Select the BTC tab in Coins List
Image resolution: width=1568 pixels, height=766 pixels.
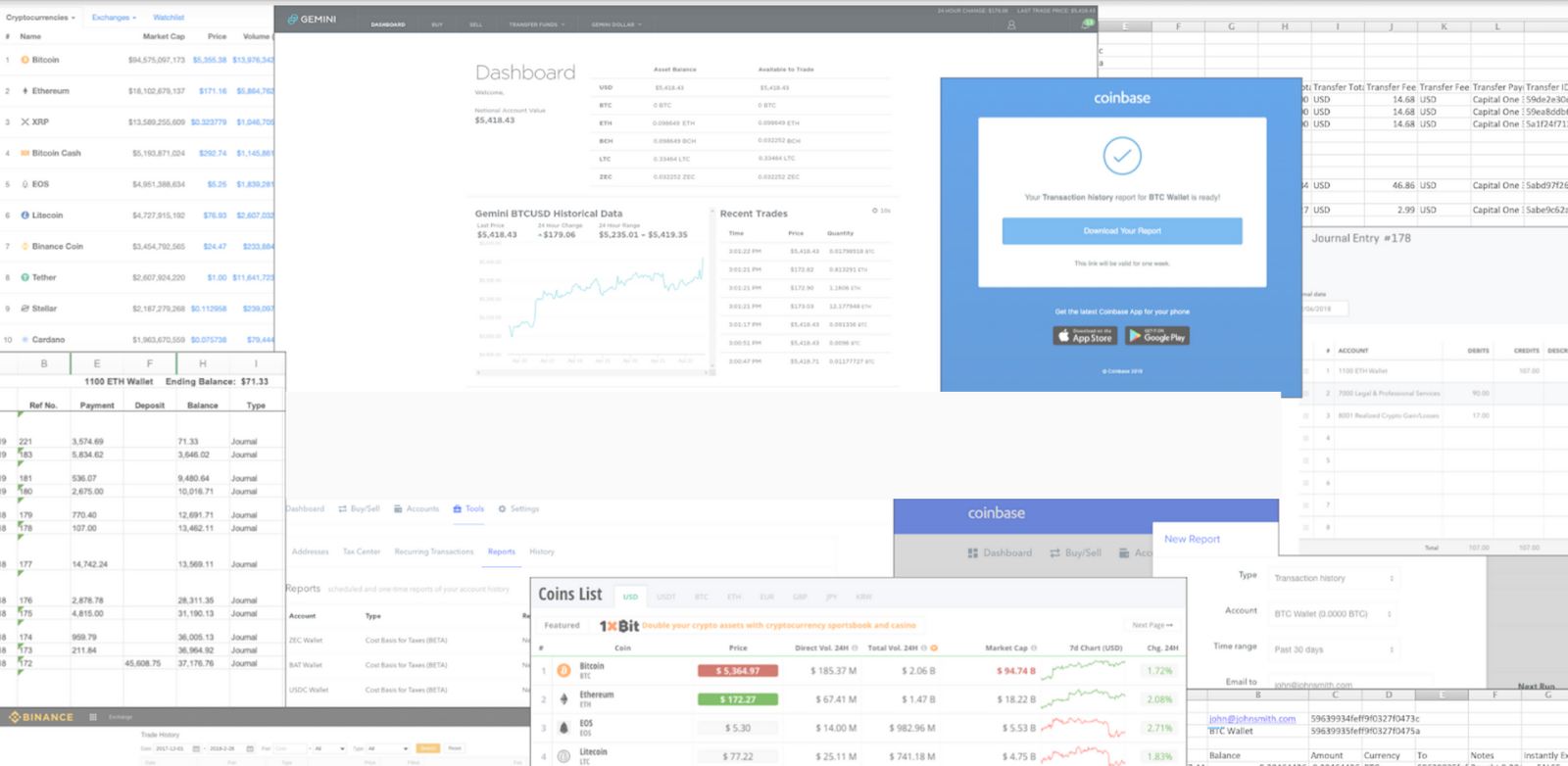coord(701,597)
